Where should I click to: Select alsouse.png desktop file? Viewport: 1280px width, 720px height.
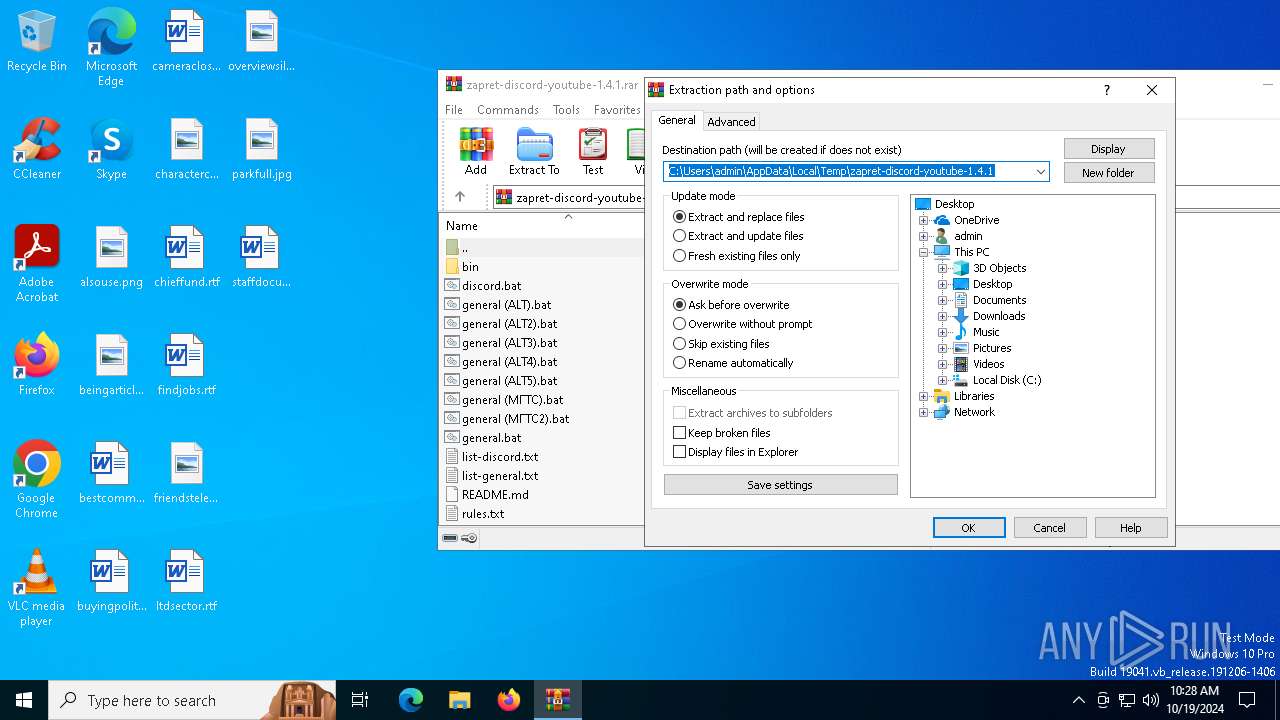coord(111,258)
